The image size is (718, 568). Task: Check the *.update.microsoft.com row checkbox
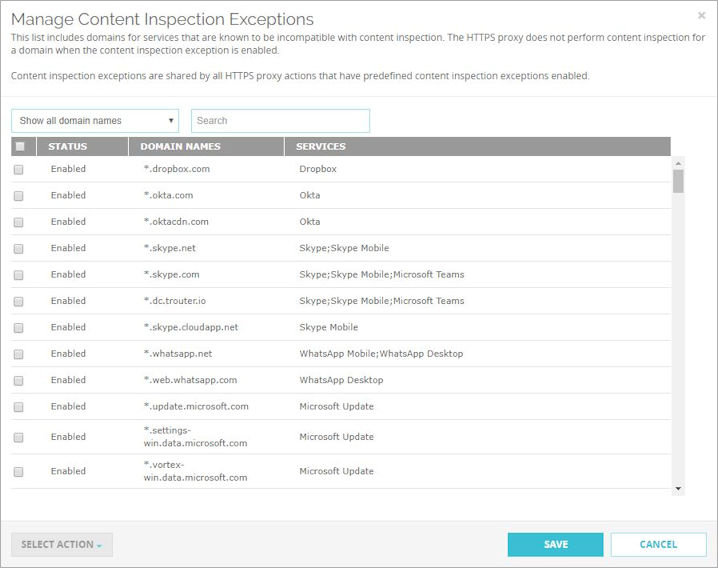18,407
